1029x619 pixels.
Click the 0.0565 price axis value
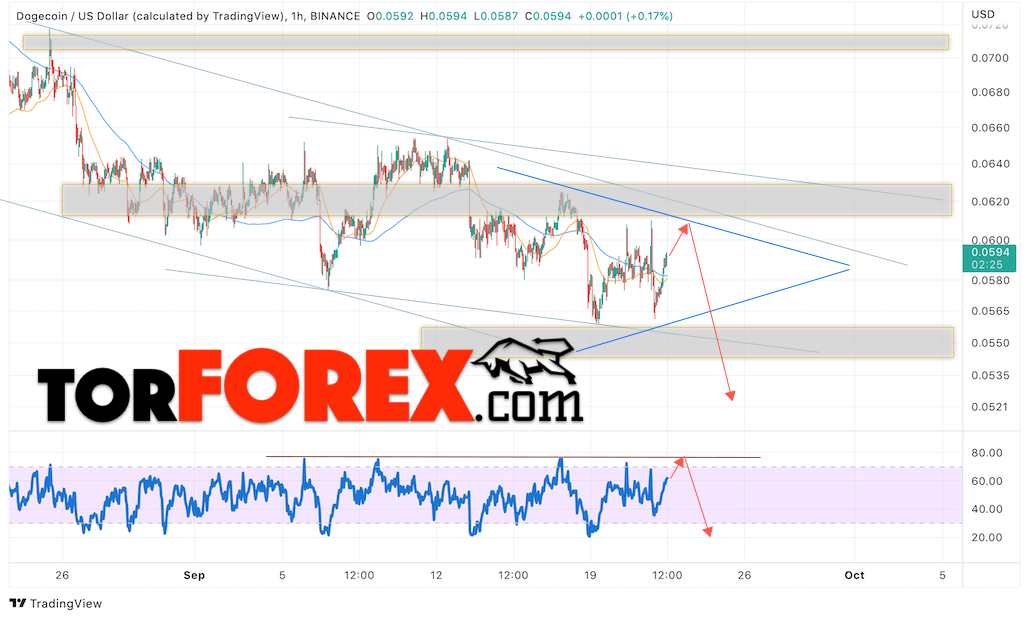coord(990,311)
